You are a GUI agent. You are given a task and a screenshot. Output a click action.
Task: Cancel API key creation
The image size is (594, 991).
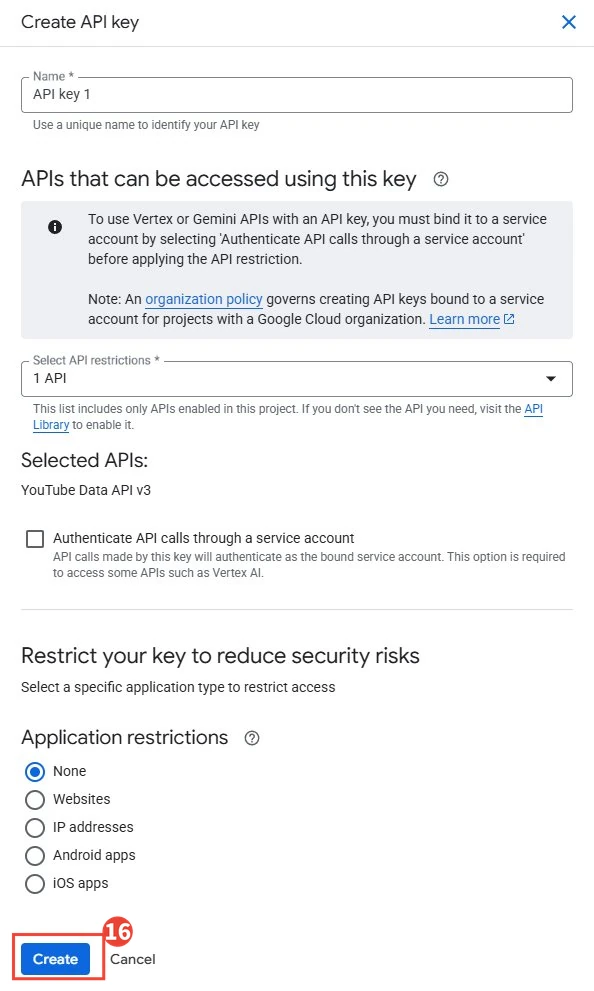pyautogui.click(x=133, y=959)
